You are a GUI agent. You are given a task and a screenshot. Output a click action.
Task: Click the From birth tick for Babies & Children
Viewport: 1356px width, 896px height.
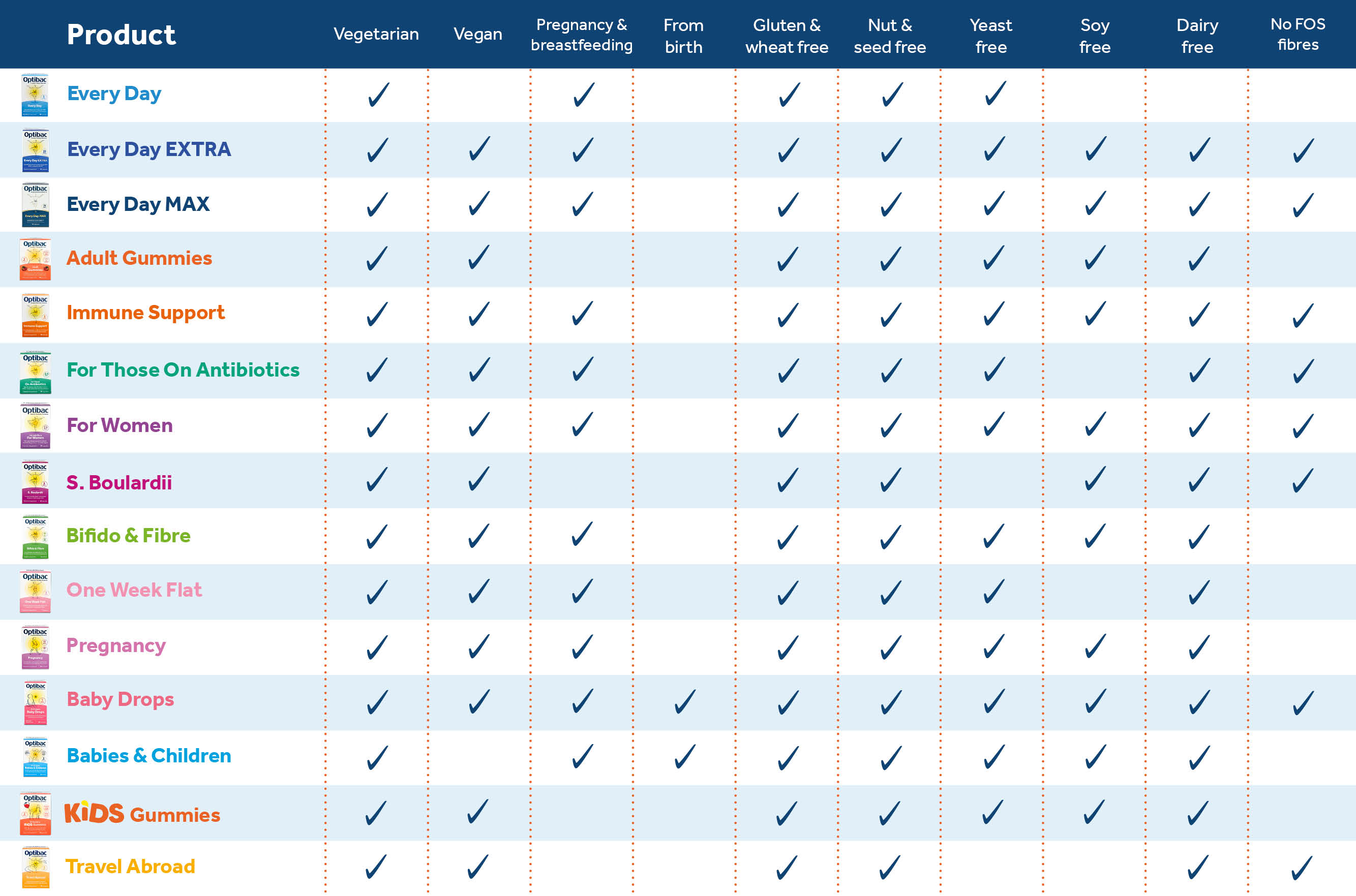(685, 757)
